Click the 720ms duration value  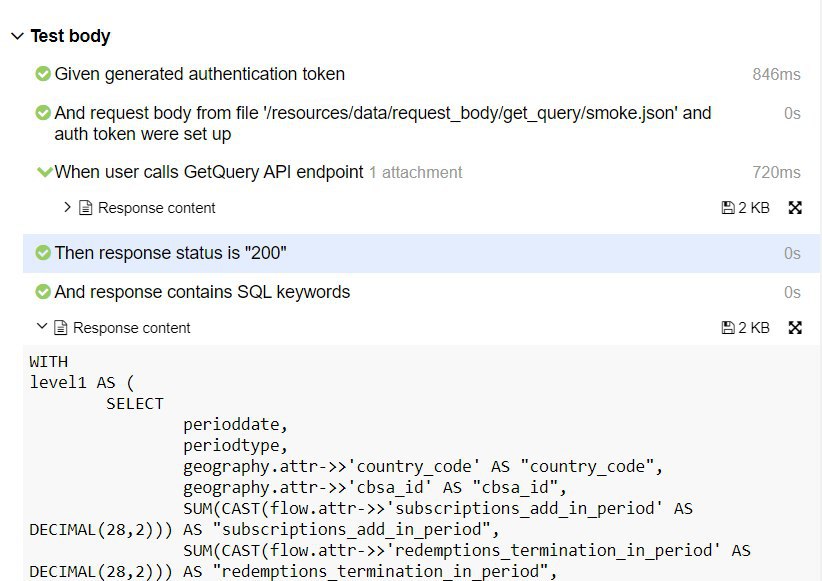[x=776, y=173]
